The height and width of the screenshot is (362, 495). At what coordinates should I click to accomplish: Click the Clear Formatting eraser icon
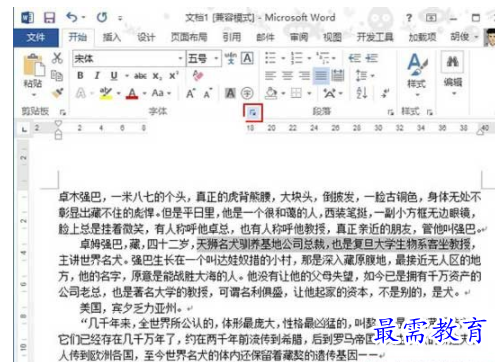pyautogui.click(x=198, y=76)
